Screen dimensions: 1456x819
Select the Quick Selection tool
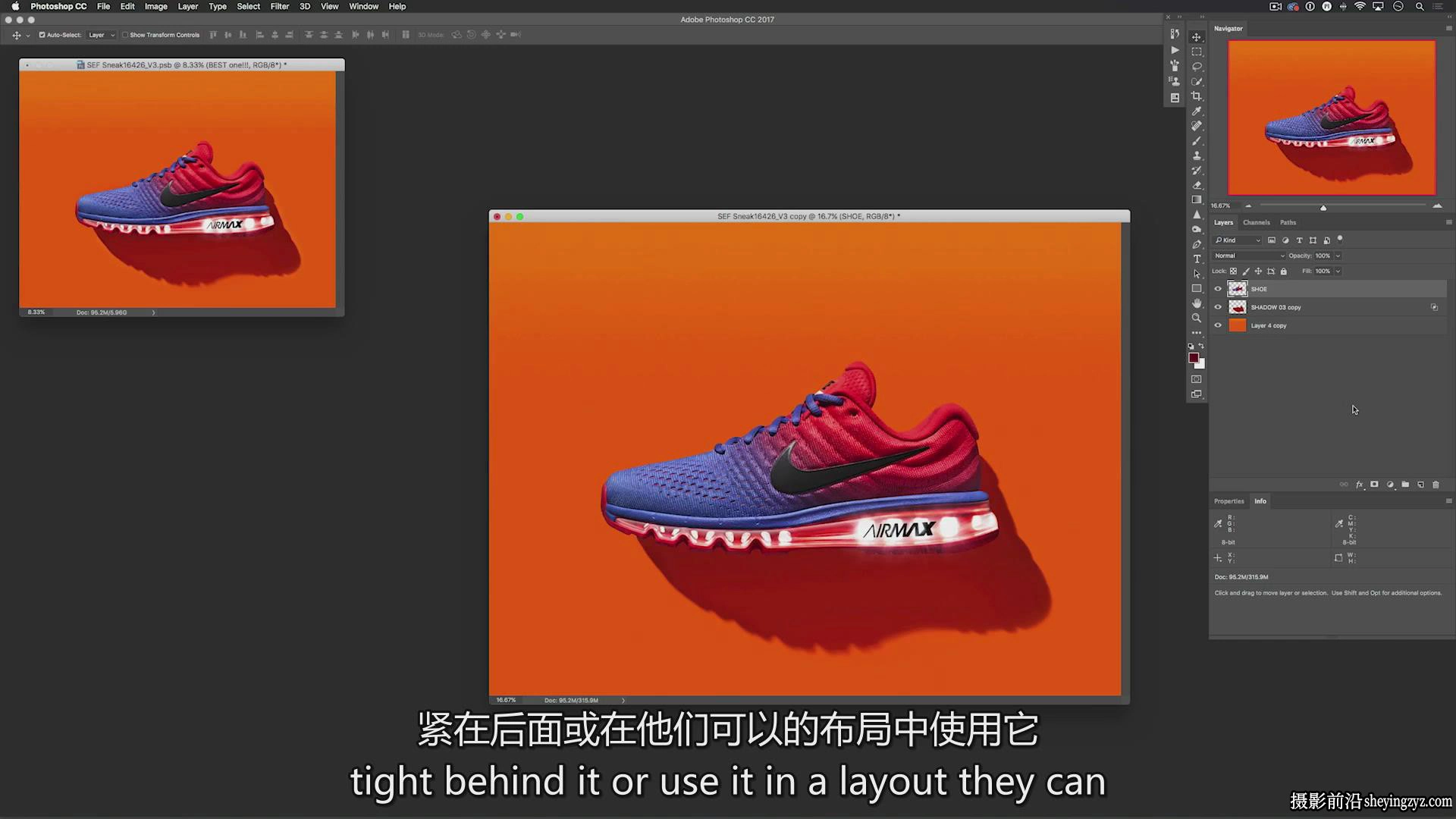[x=1197, y=81]
